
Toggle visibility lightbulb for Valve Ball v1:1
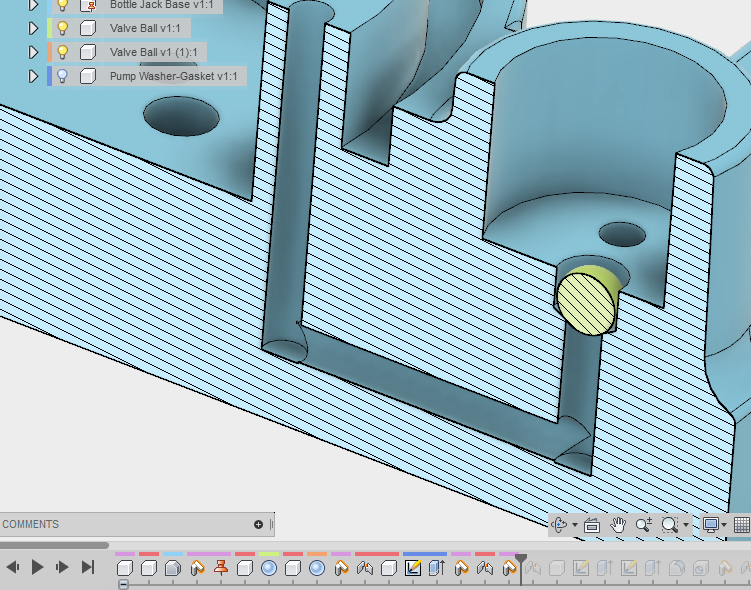[x=62, y=28]
